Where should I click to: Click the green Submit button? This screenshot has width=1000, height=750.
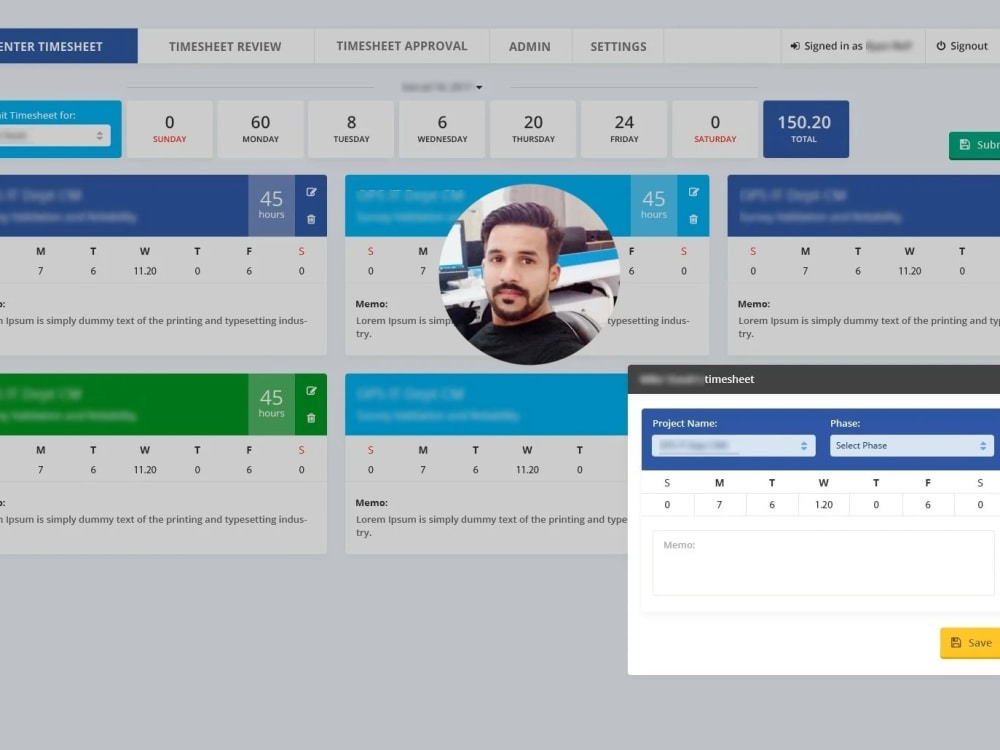click(974, 145)
